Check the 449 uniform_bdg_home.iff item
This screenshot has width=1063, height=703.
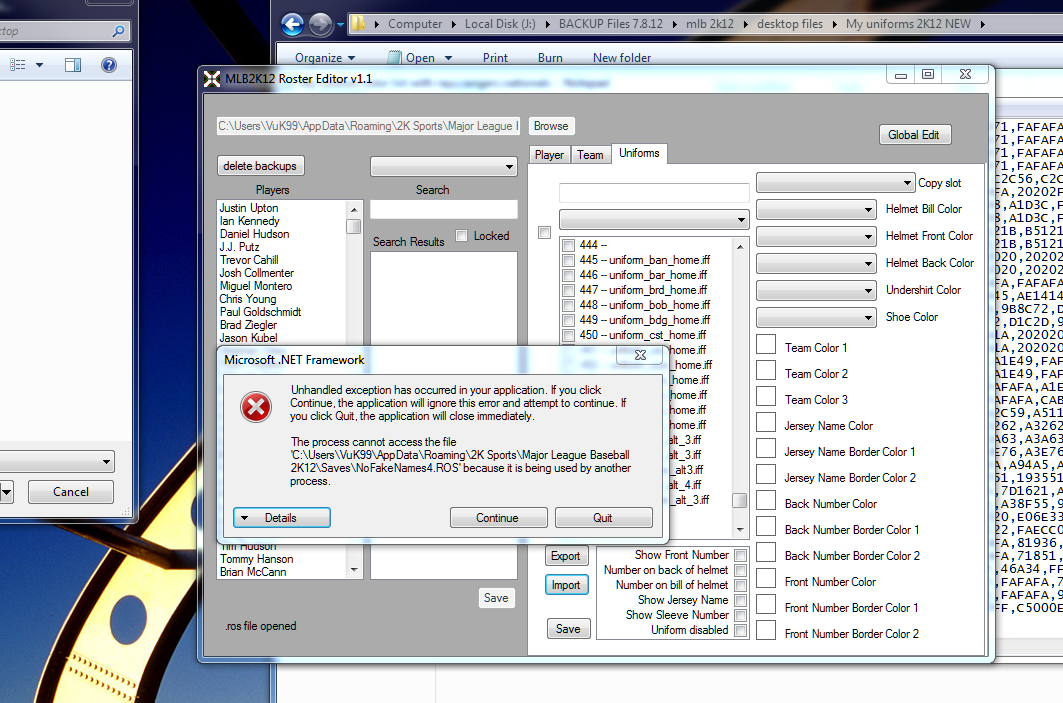[x=569, y=320]
